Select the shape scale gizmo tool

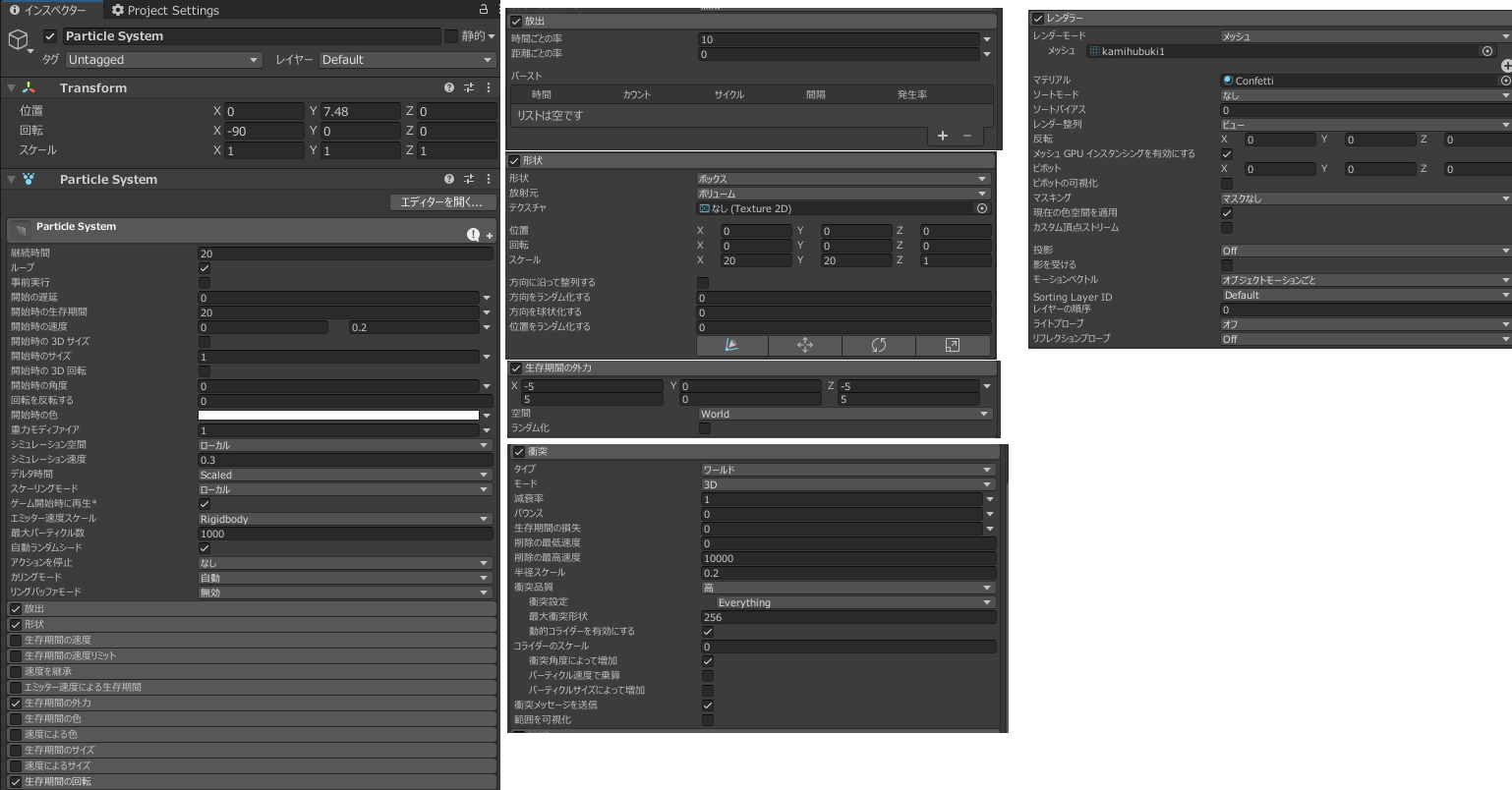click(952, 345)
